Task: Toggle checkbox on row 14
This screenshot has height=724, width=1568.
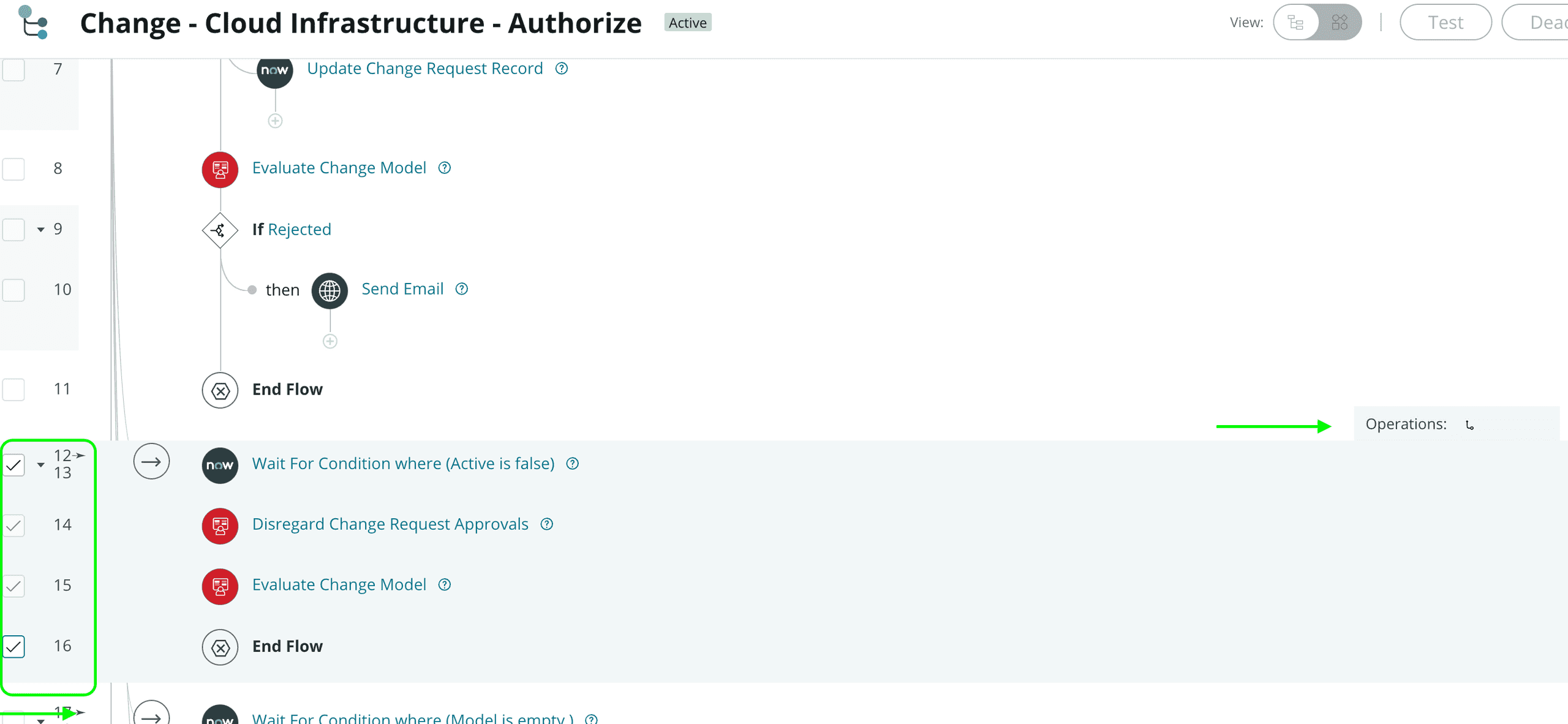Action: (15, 523)
